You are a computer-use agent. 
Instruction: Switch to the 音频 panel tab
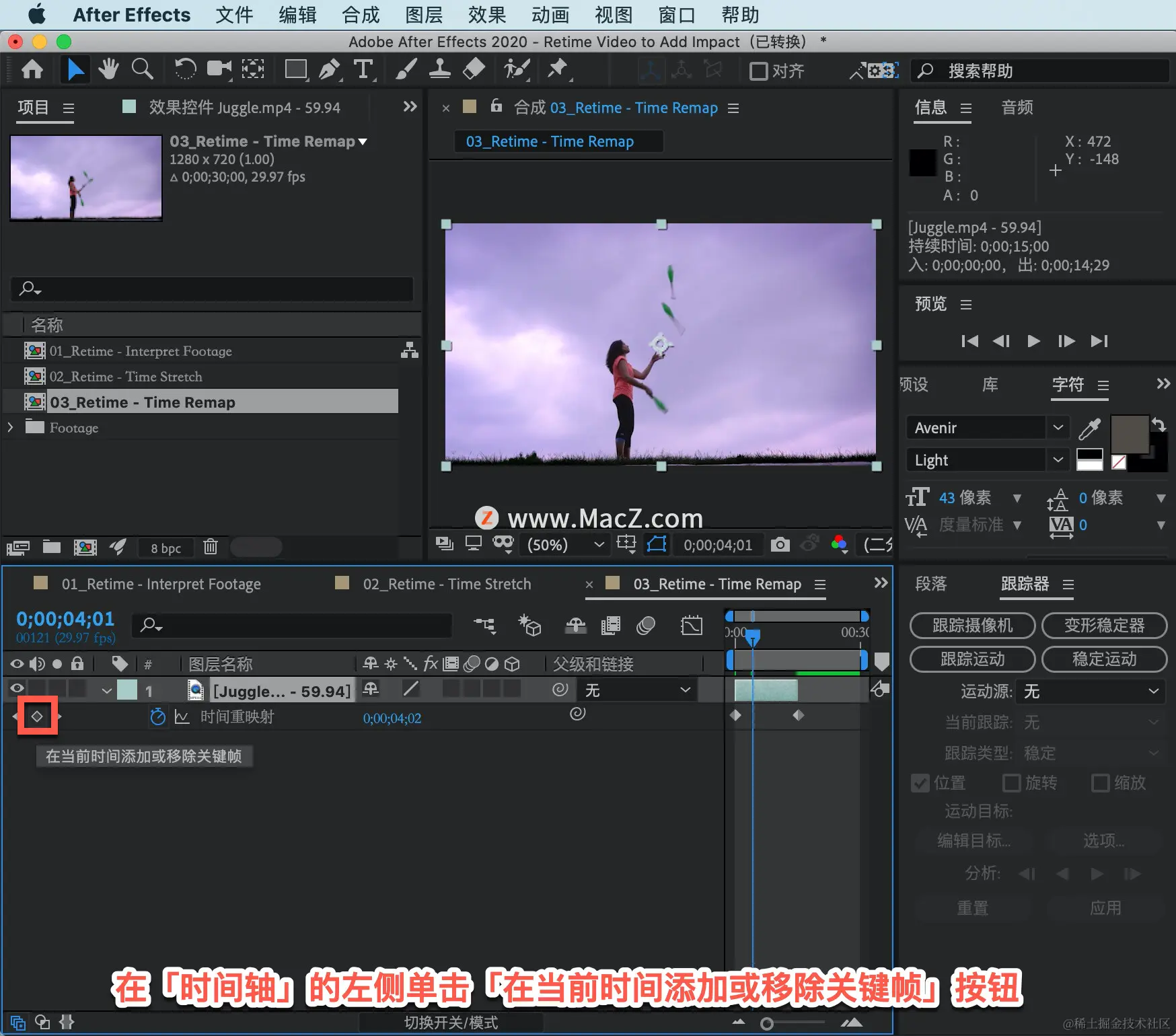pyautogui.click(x=1017, y=108)
